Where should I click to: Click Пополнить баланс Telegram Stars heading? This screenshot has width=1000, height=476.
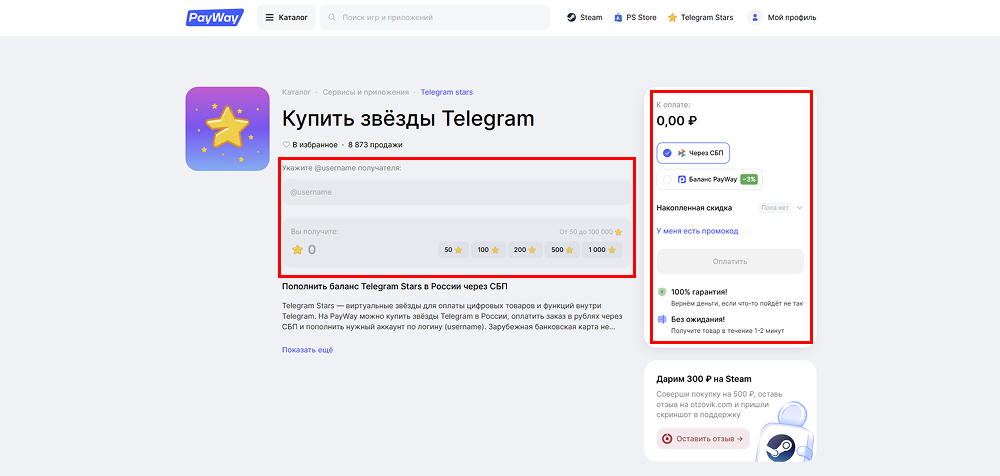click(x=395, y=286)
